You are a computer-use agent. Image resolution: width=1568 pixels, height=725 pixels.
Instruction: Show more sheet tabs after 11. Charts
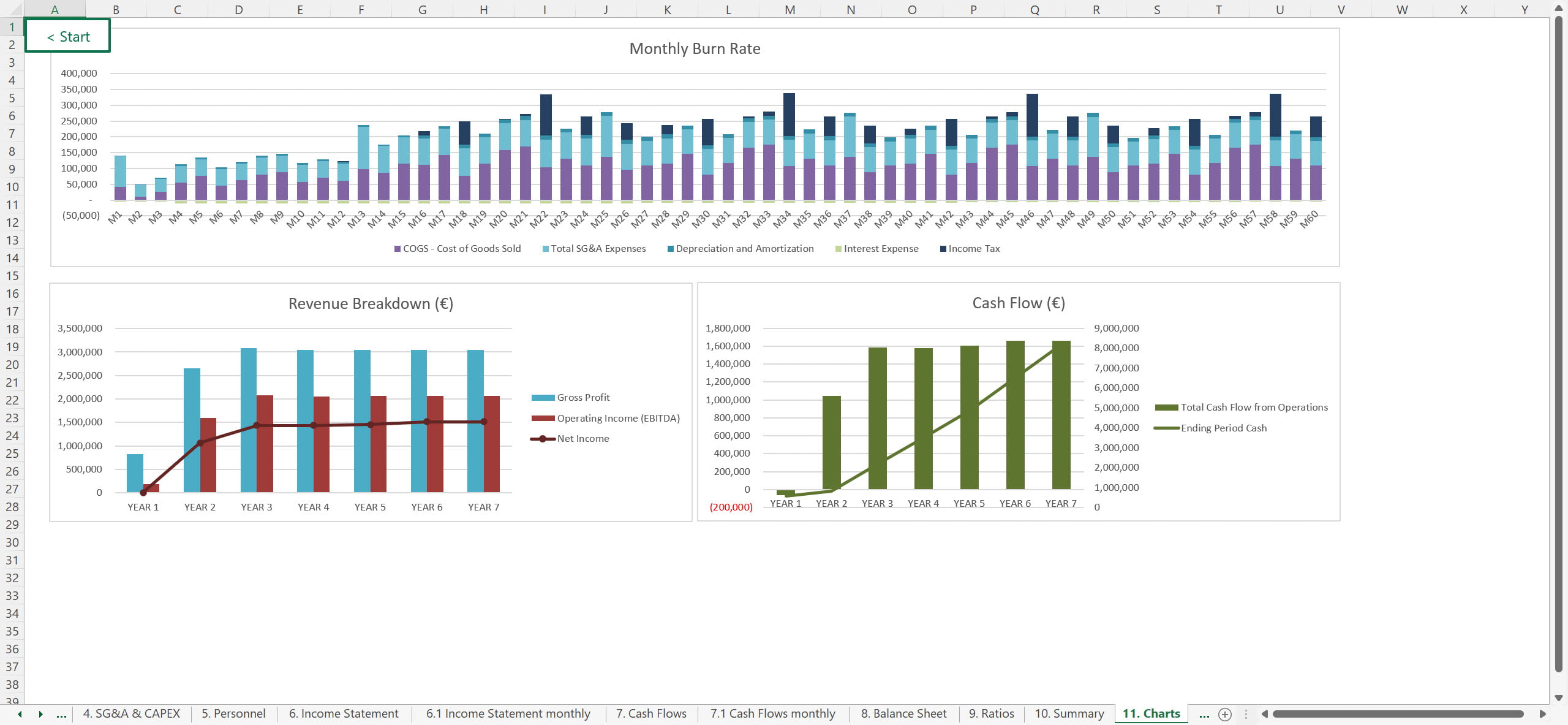(x=1204, y=714)
